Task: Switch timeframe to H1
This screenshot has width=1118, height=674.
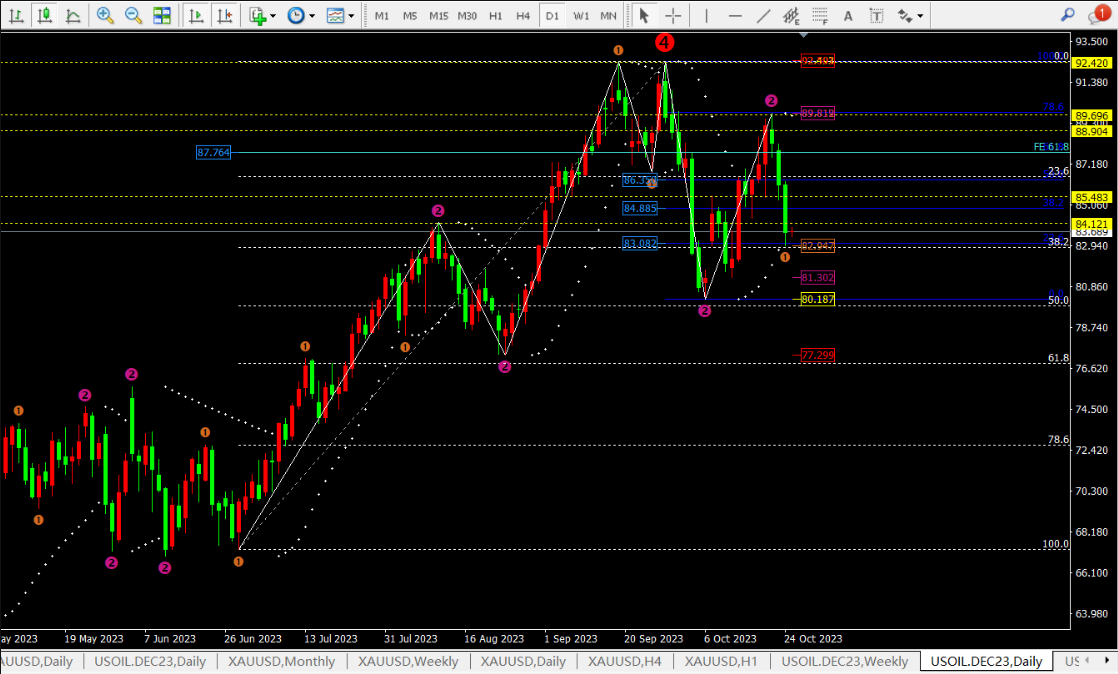Action: [x=496, y=16]
